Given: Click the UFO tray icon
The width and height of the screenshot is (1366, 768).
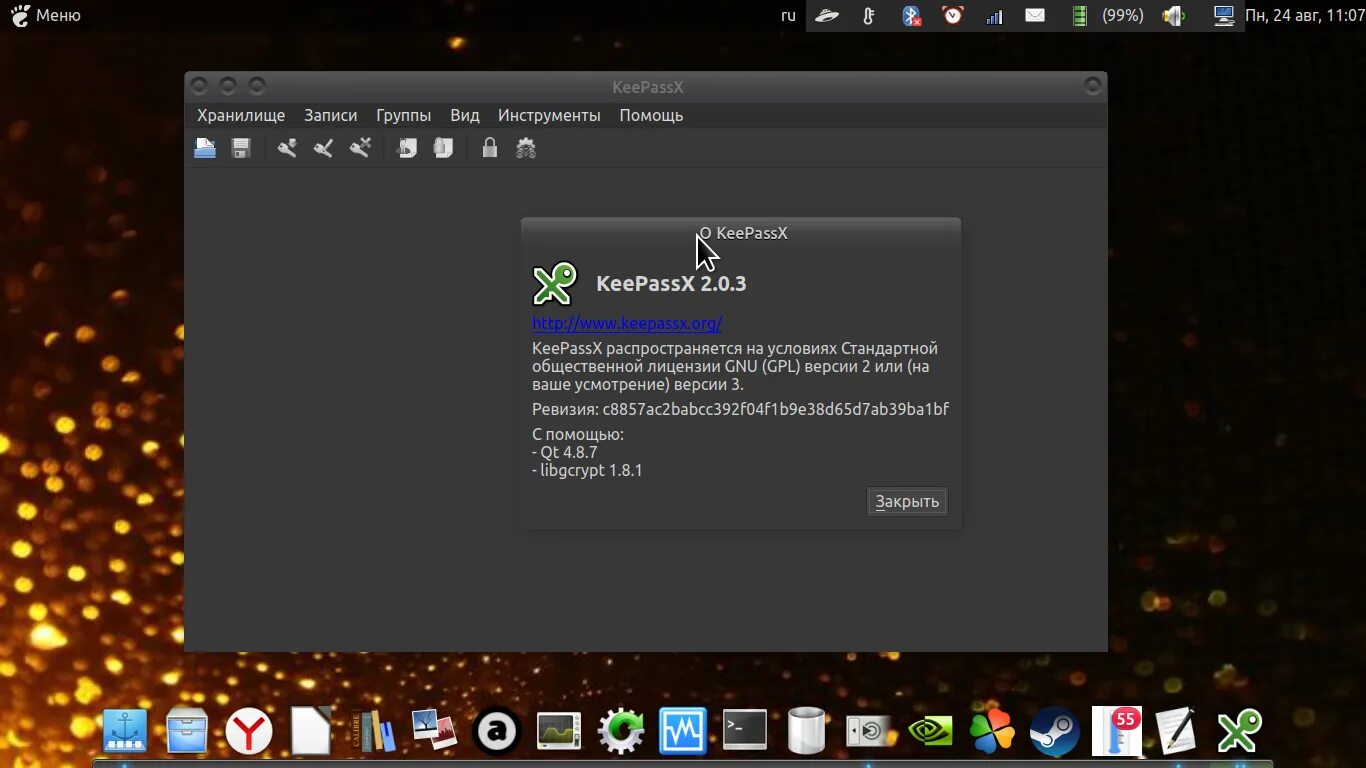Looking at the screenshot, I should pos(826,15).
